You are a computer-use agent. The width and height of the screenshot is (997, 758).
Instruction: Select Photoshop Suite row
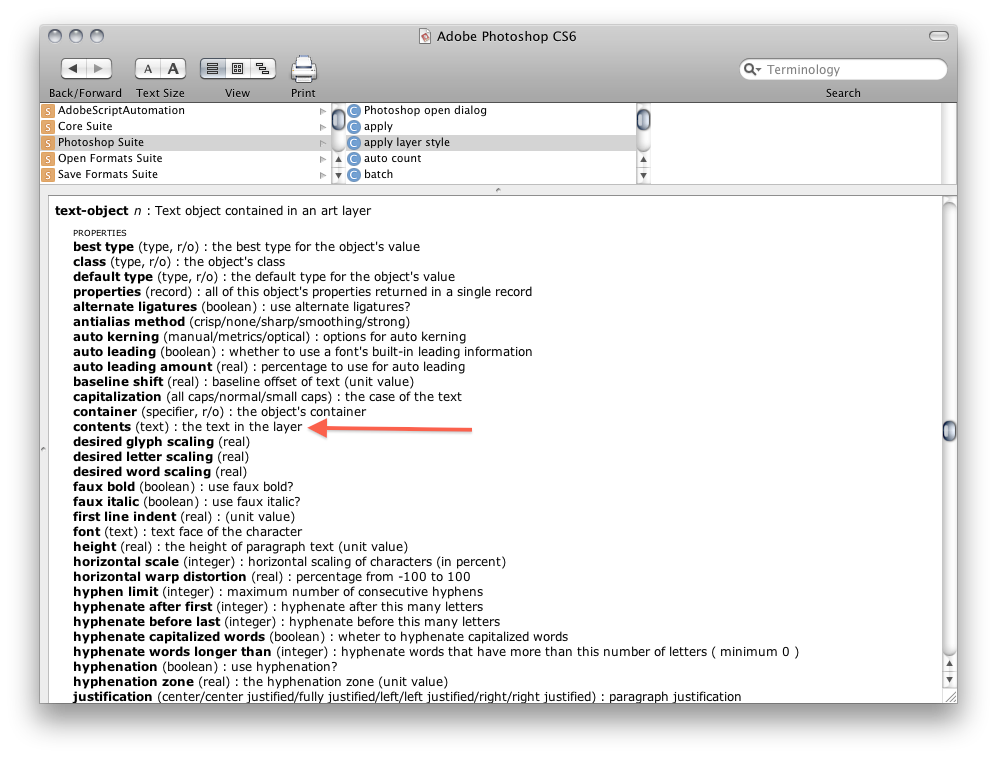coord(186,142)
